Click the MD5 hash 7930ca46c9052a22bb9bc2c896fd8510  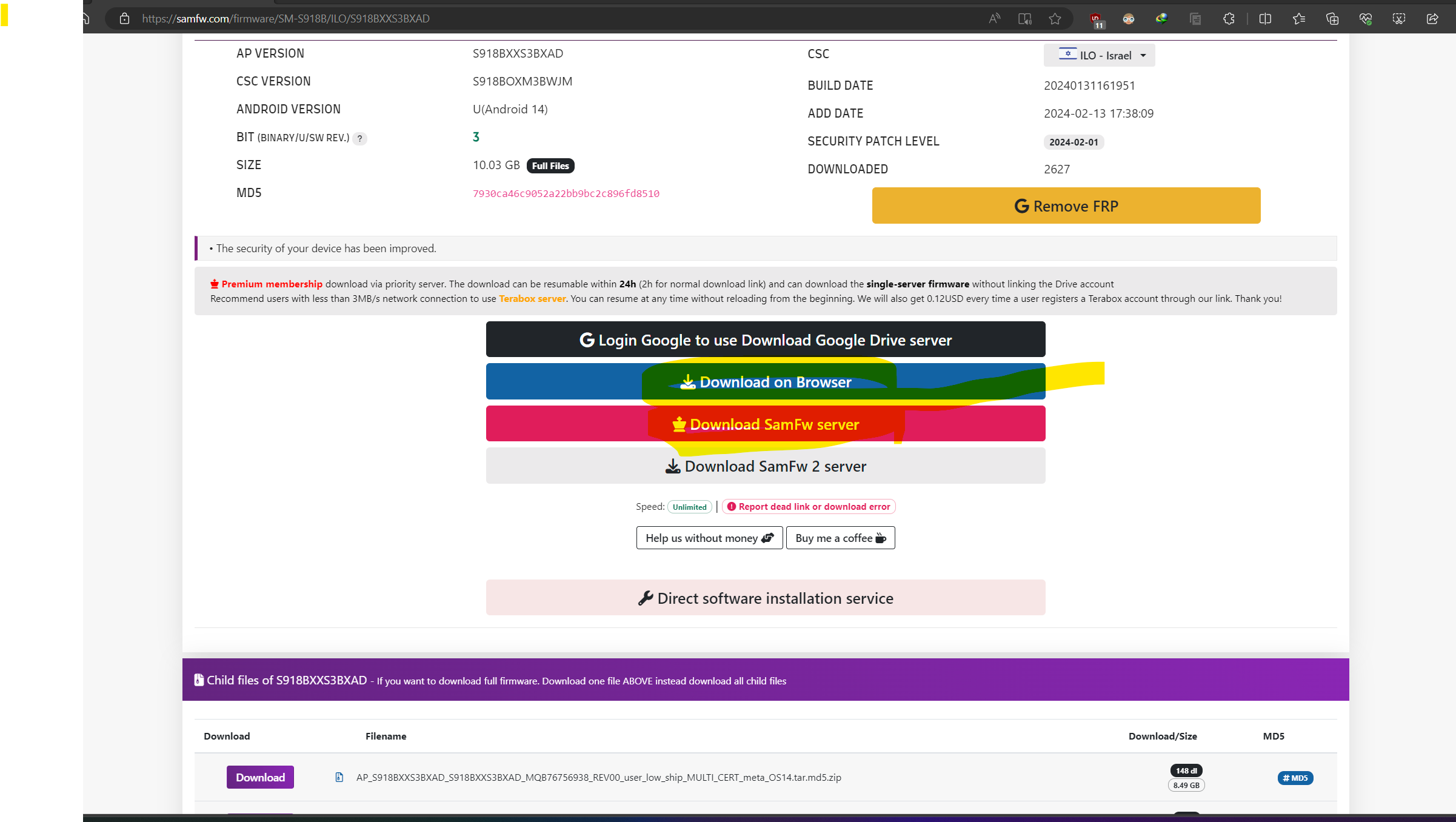[566, 193]
